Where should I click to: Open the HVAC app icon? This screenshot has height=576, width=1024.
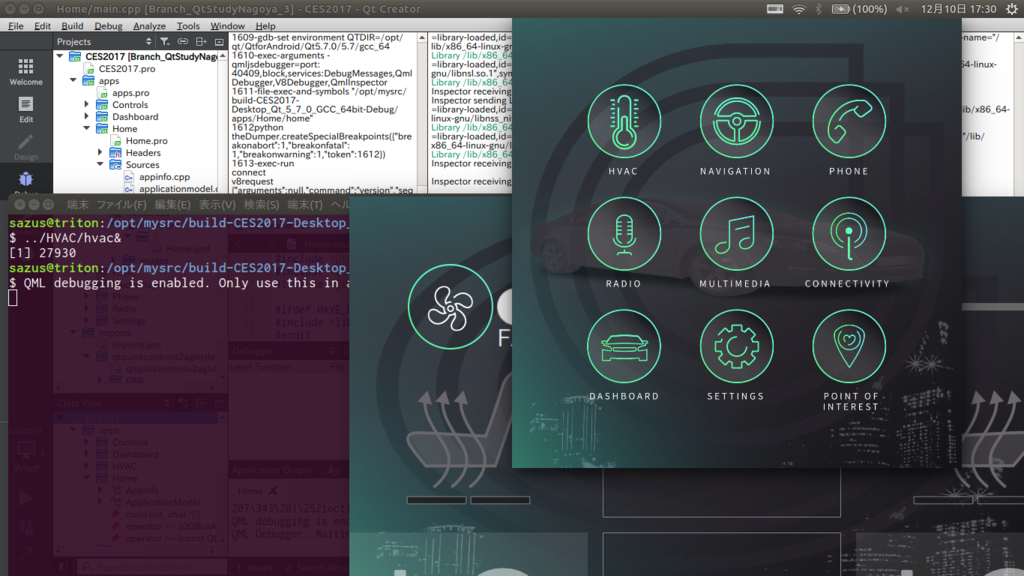coord(624,121)
